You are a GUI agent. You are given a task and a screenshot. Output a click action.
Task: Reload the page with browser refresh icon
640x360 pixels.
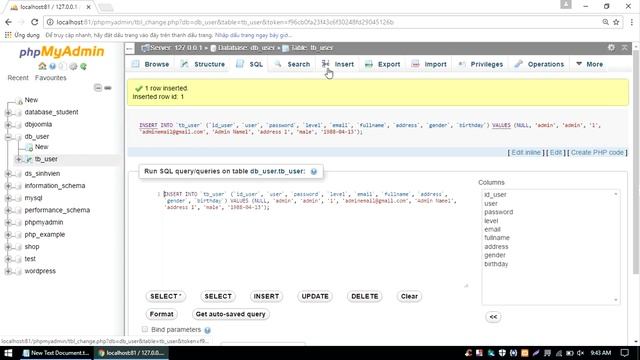pos(34,22)
